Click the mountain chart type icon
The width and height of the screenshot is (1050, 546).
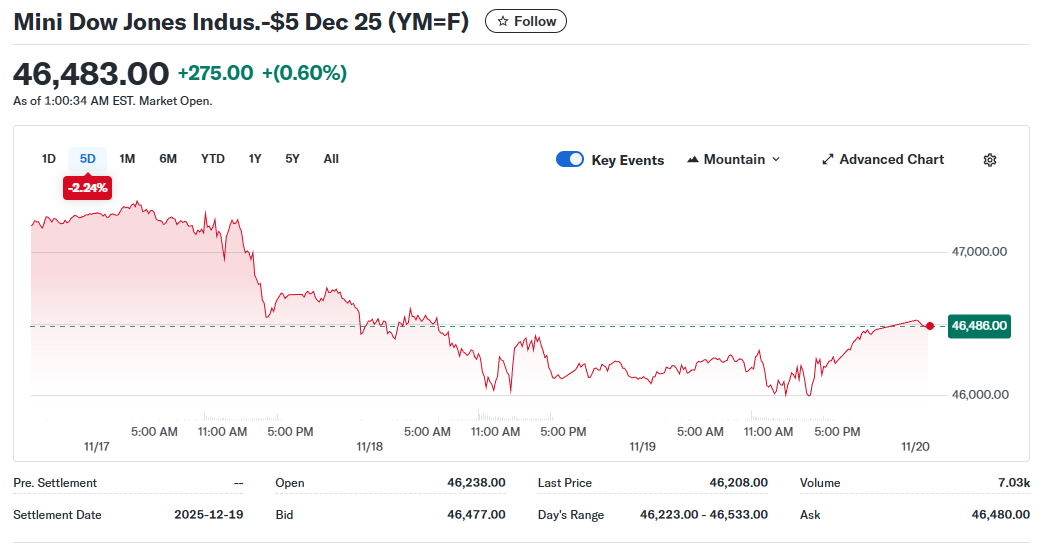(x=693, y=160)
